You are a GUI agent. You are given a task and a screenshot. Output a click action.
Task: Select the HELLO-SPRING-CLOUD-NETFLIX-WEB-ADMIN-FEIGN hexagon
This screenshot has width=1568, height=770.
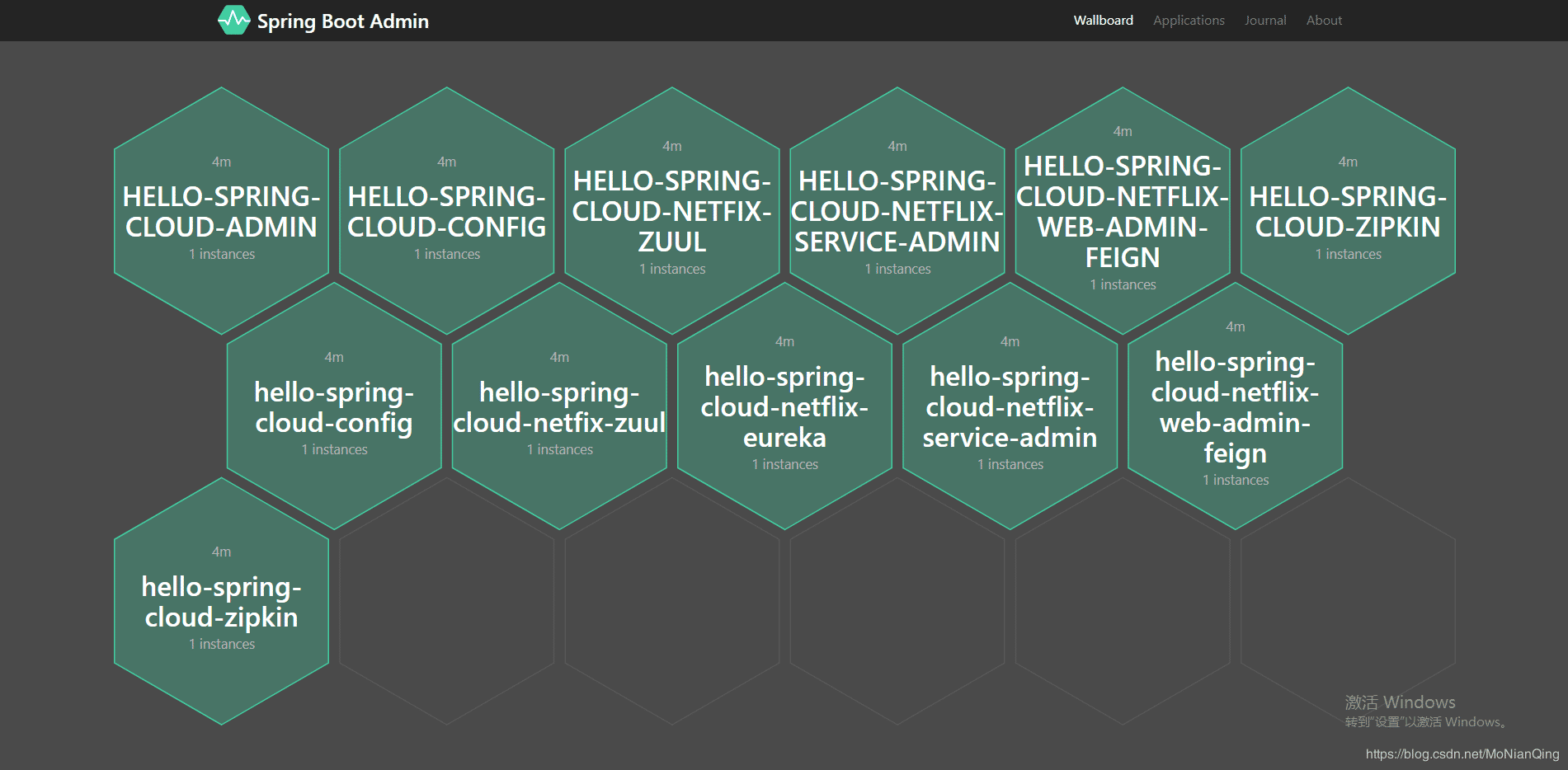click(1122, 206)
